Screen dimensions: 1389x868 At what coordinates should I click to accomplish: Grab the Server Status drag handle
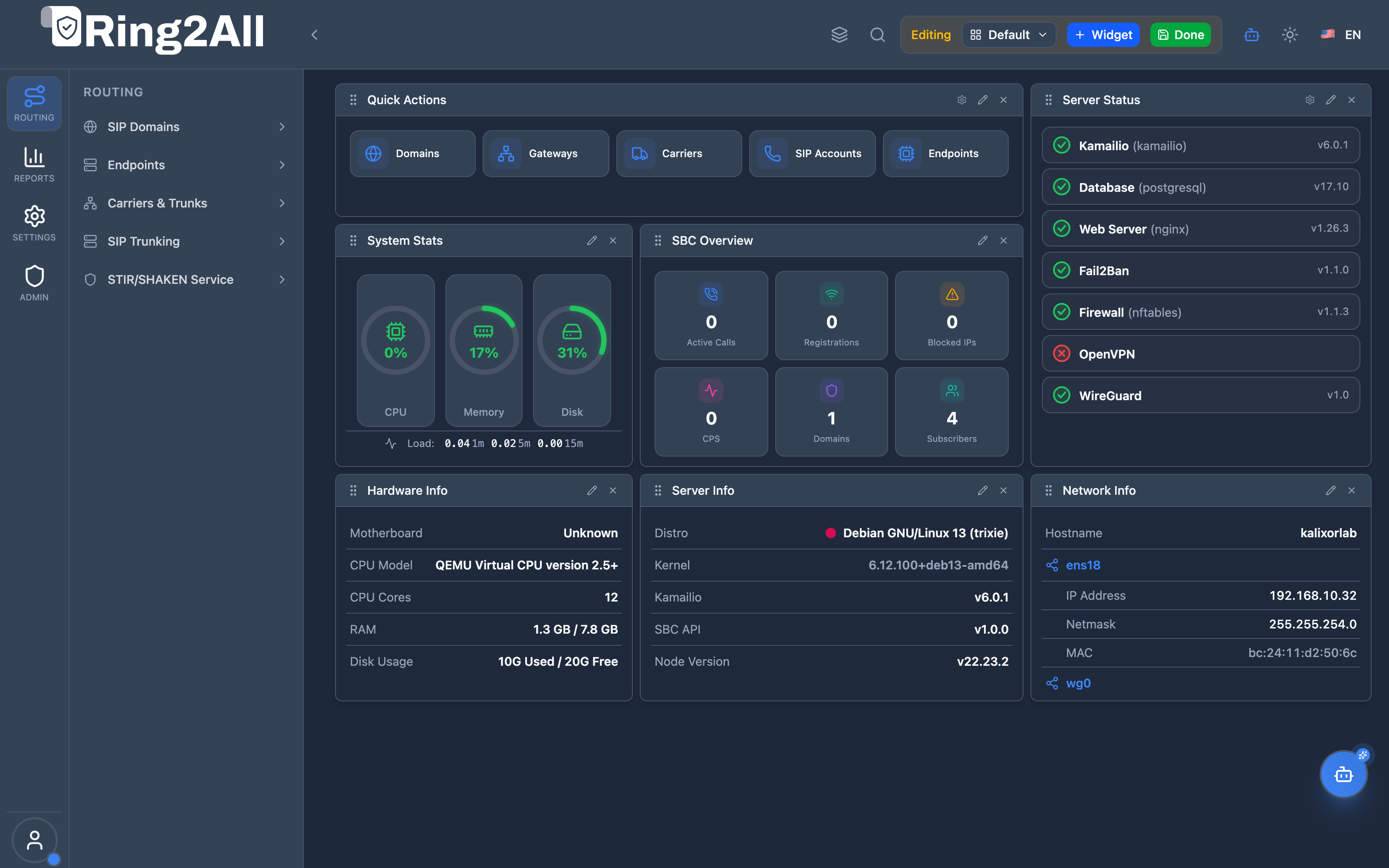tap(1048, 100)
